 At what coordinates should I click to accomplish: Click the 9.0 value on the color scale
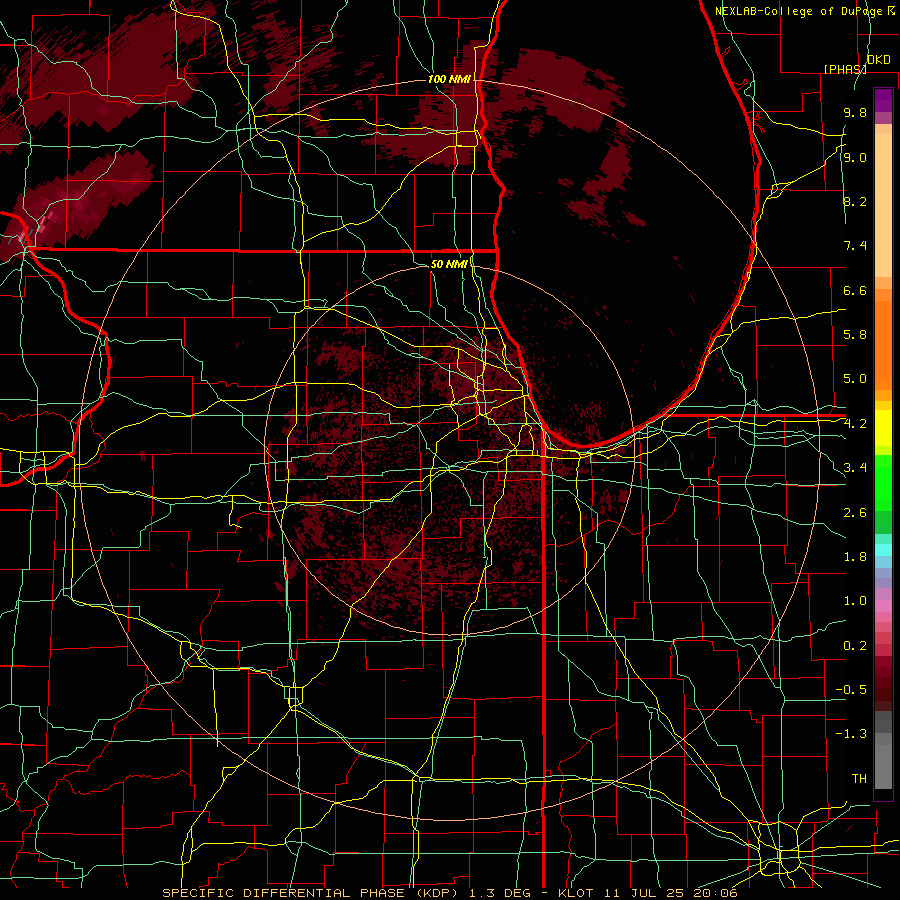coord(855,158)
